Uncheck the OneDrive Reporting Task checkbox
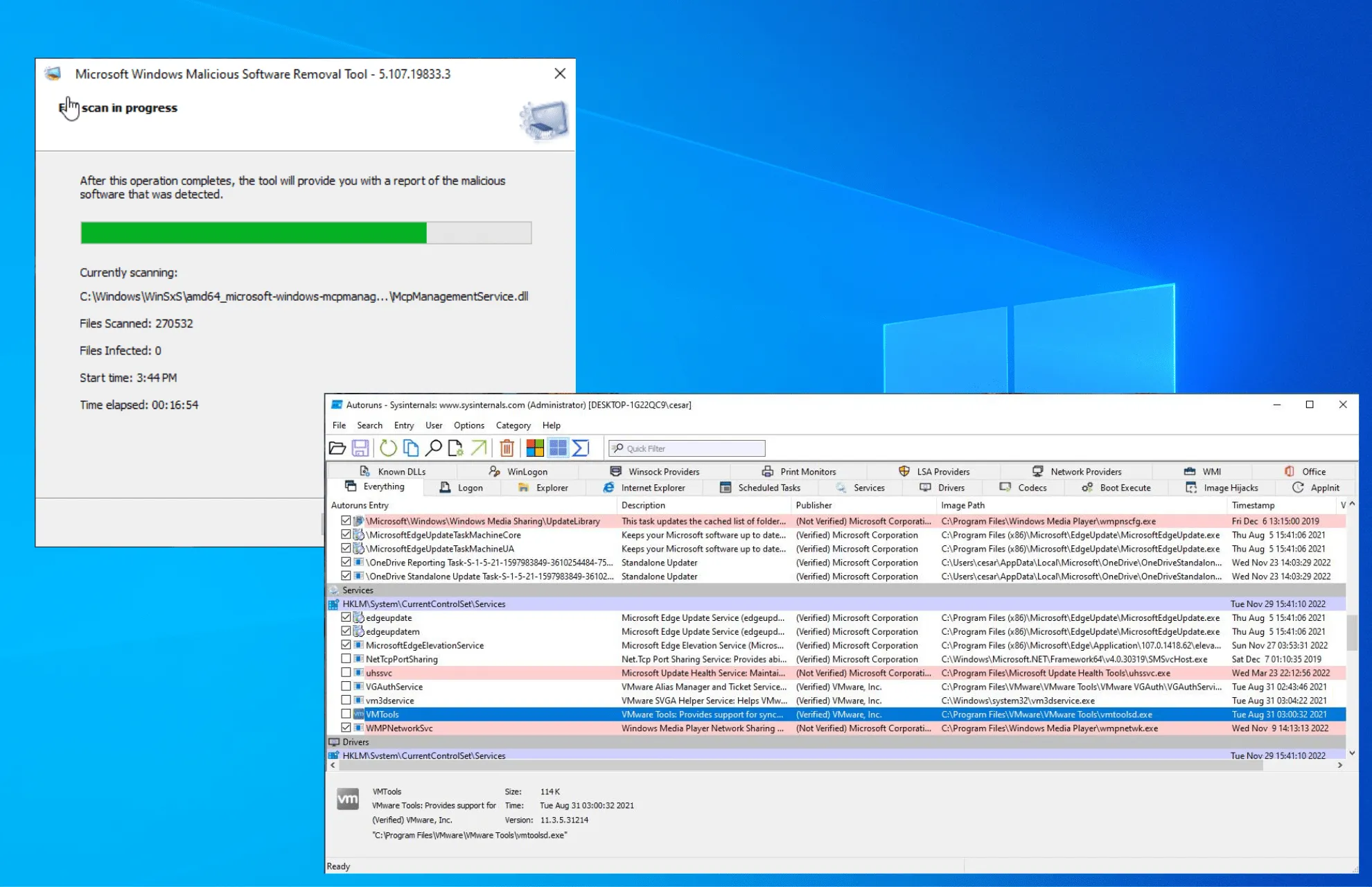1372x887 pixels. pos(346,562)
